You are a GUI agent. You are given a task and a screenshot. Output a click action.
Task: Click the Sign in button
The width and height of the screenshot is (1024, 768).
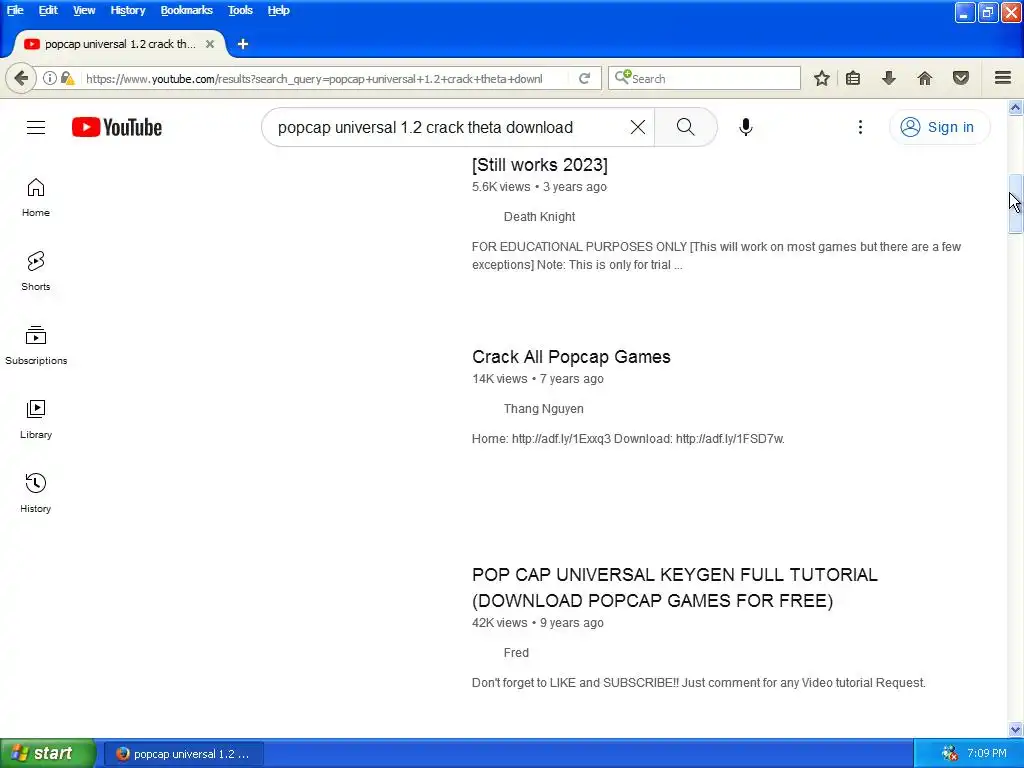tap(938, 127)
